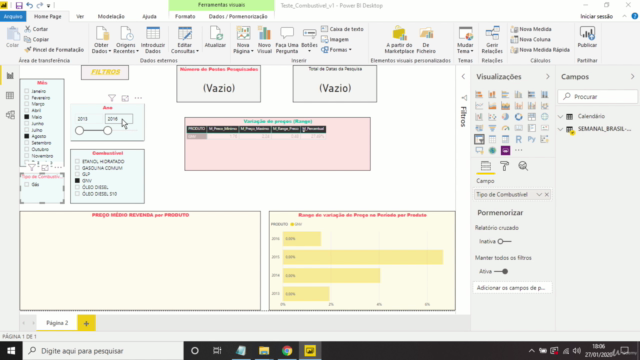Toggle Relatório cruzado switch

(504, 241)
